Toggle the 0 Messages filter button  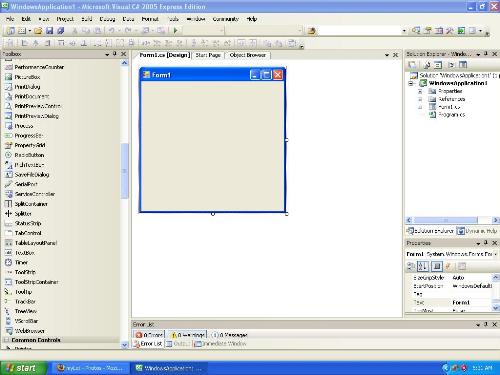[x=230, y=335]
